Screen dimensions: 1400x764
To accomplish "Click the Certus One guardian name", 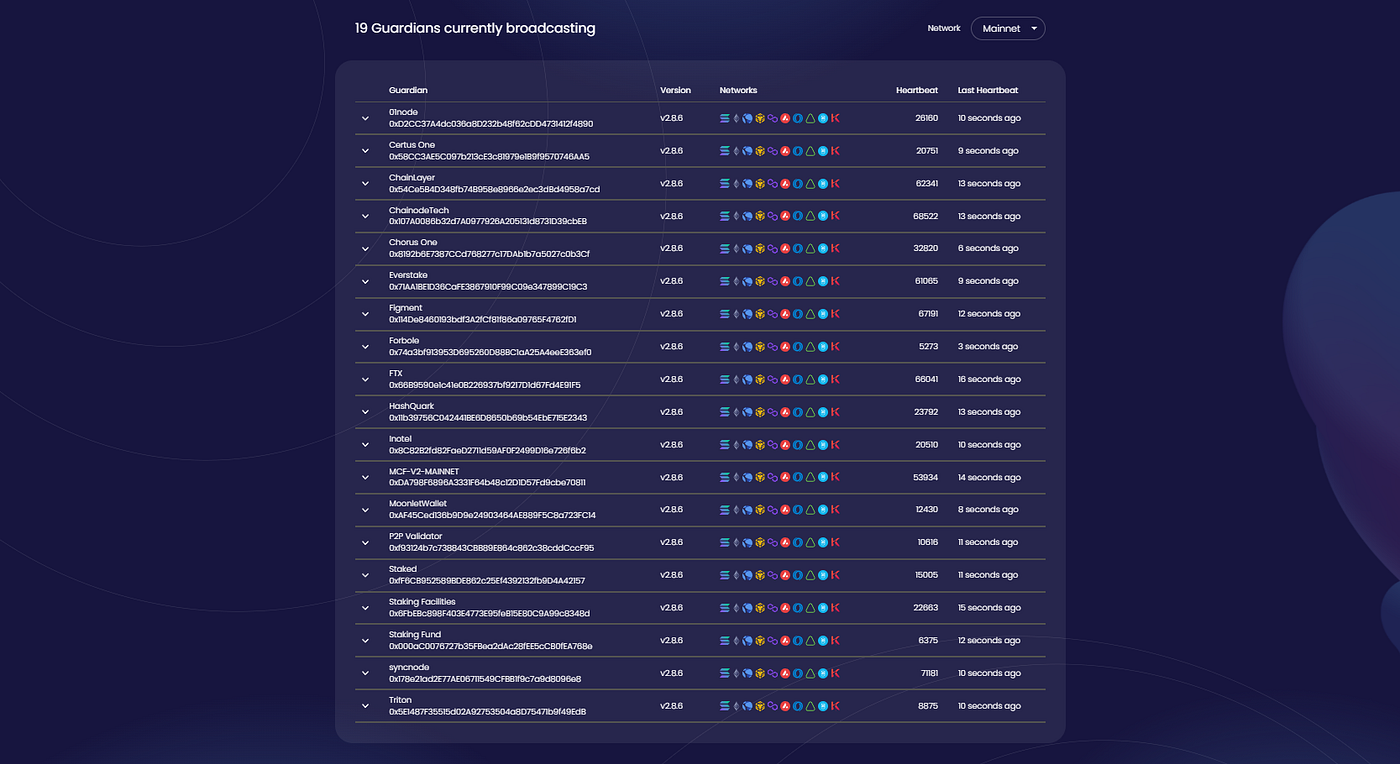I will 412,145.
